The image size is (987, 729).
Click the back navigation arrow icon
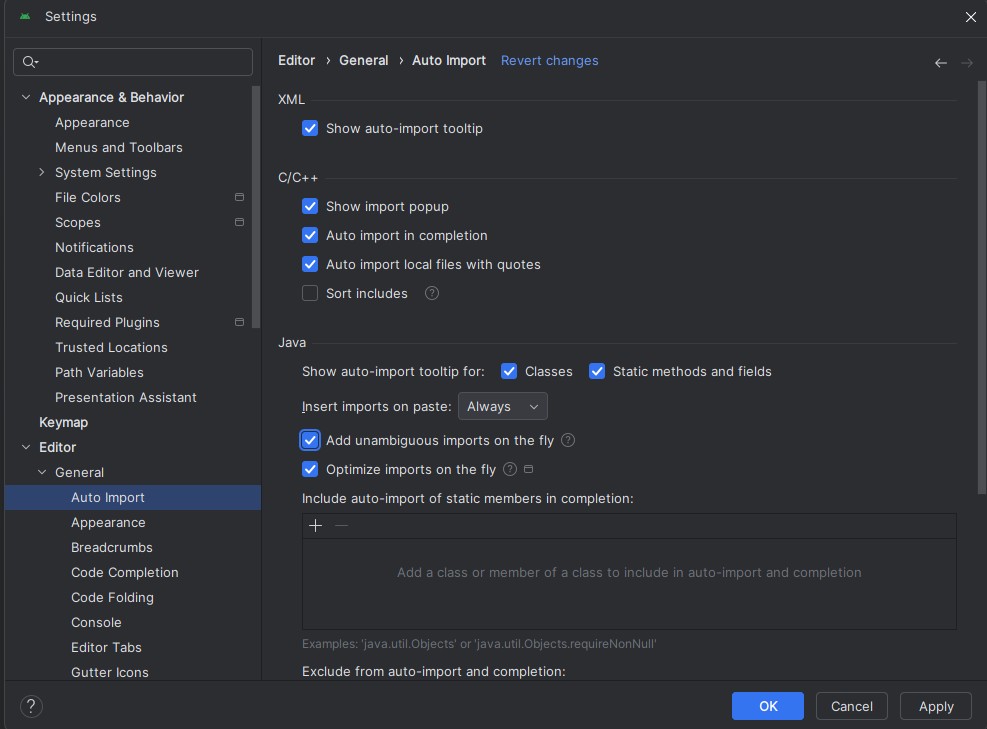(940, 63)
